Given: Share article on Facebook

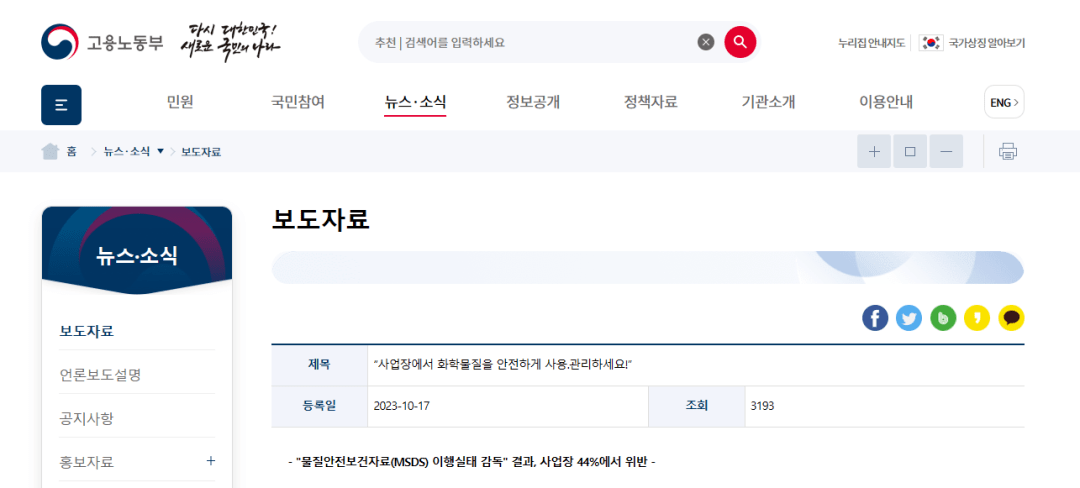Looking at the screenshot, I should [x=875, y=318].
